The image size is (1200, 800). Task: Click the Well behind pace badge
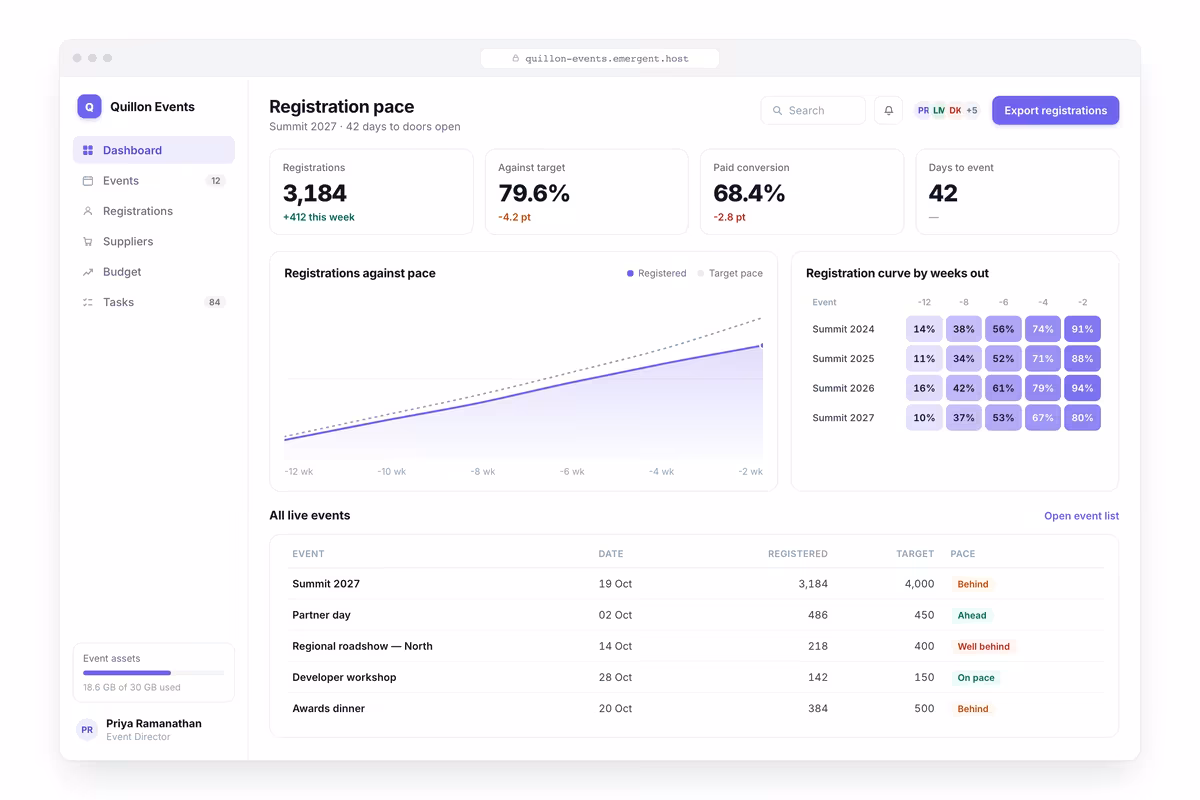click(x=983, y=647)
